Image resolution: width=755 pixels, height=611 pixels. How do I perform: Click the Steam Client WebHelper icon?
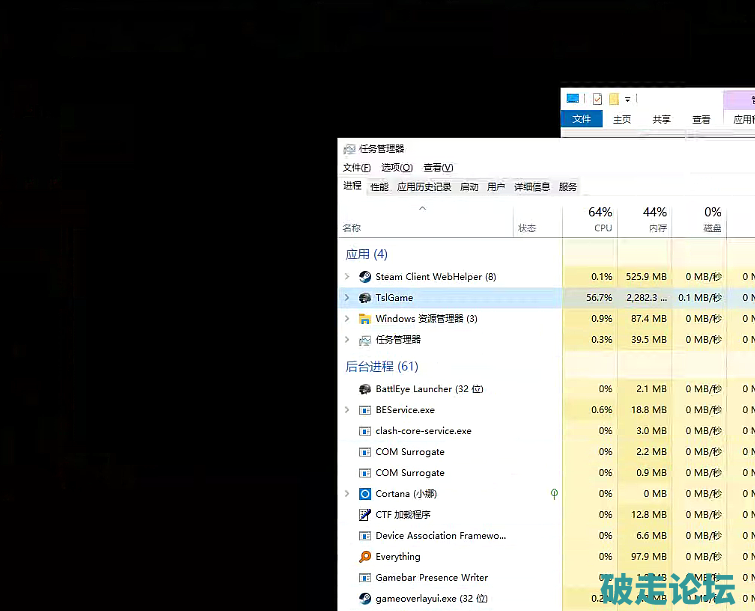point(365,277)
